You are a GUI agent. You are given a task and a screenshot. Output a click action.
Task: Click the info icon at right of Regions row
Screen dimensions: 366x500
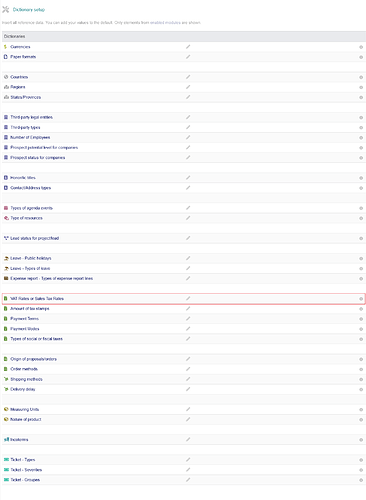(x=361, y=87)
